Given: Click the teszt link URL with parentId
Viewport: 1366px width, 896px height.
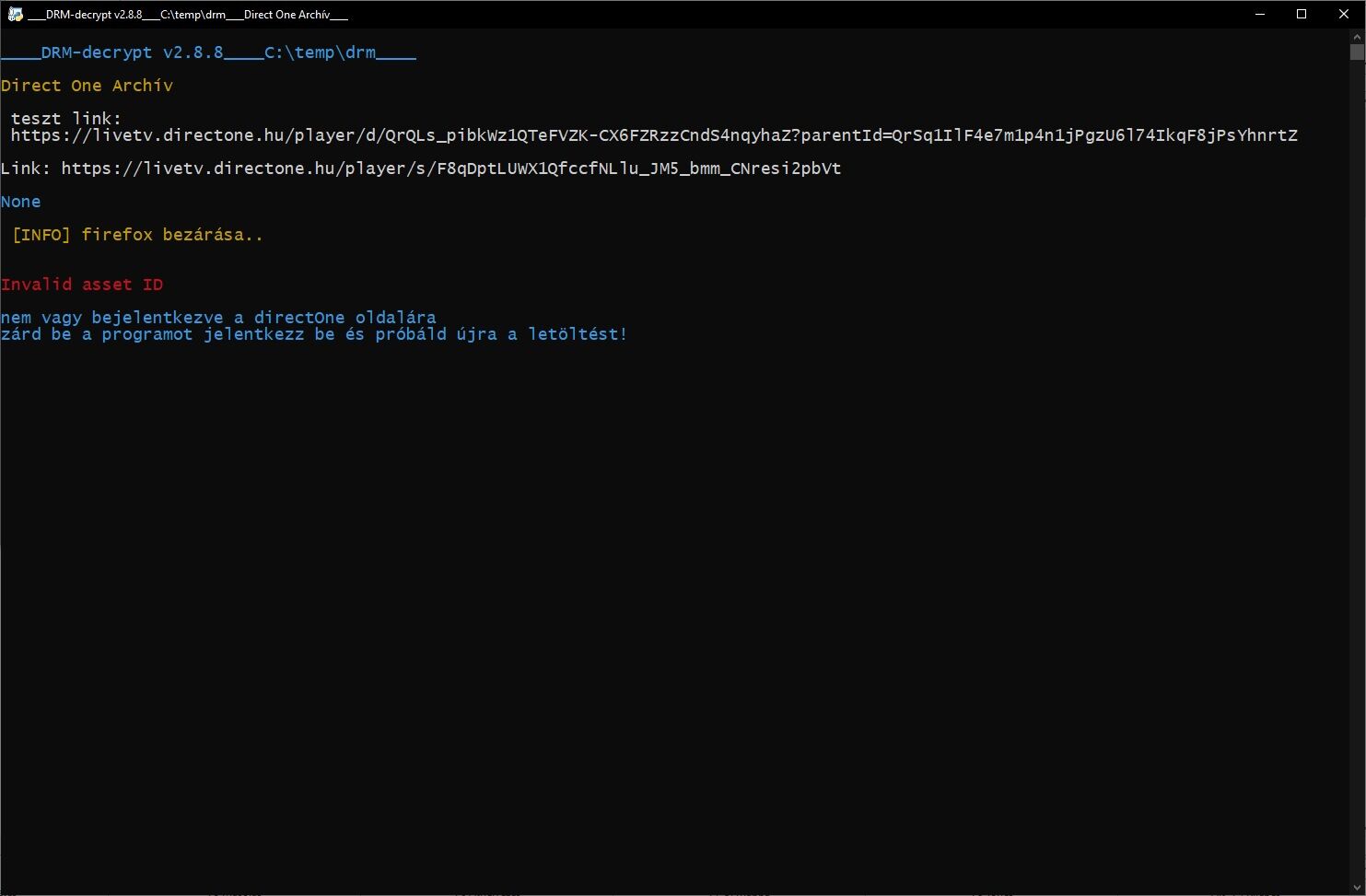Looking at the screenshot, I should tap(654, 135).
